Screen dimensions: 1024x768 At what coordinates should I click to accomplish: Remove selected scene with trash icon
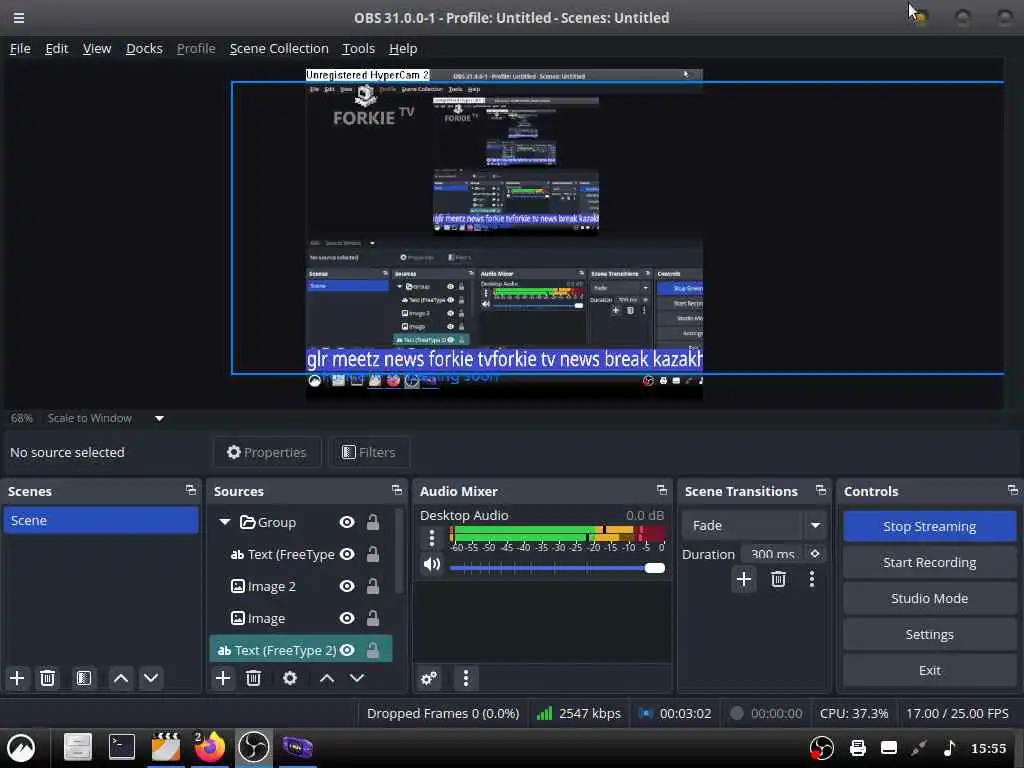tap(47, 678)
